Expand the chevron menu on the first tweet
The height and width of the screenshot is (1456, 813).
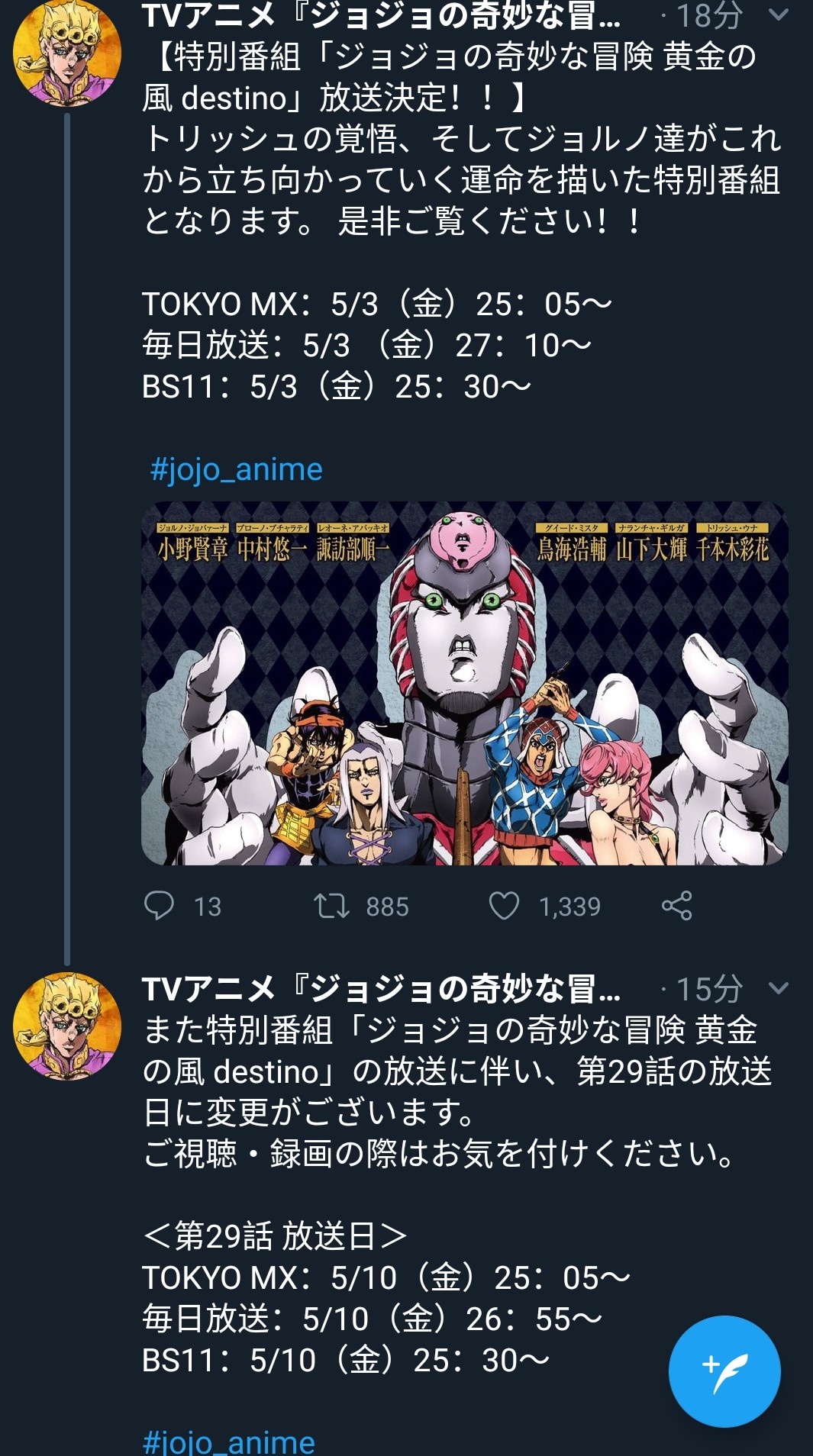(x=778, y=14)
